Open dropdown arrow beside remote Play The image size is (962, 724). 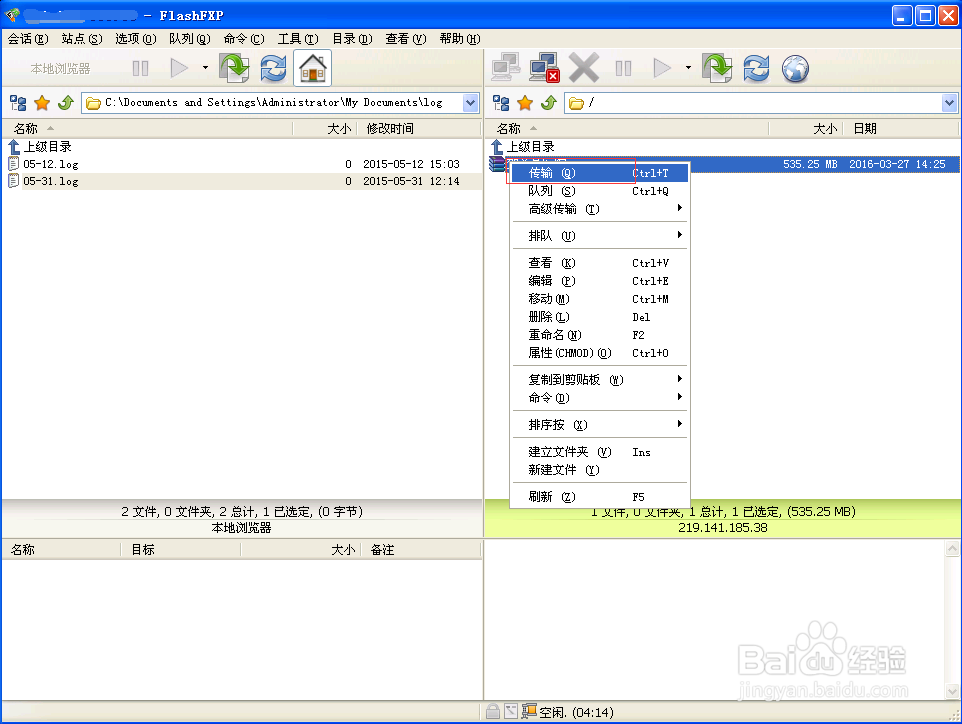pos(688,68)
